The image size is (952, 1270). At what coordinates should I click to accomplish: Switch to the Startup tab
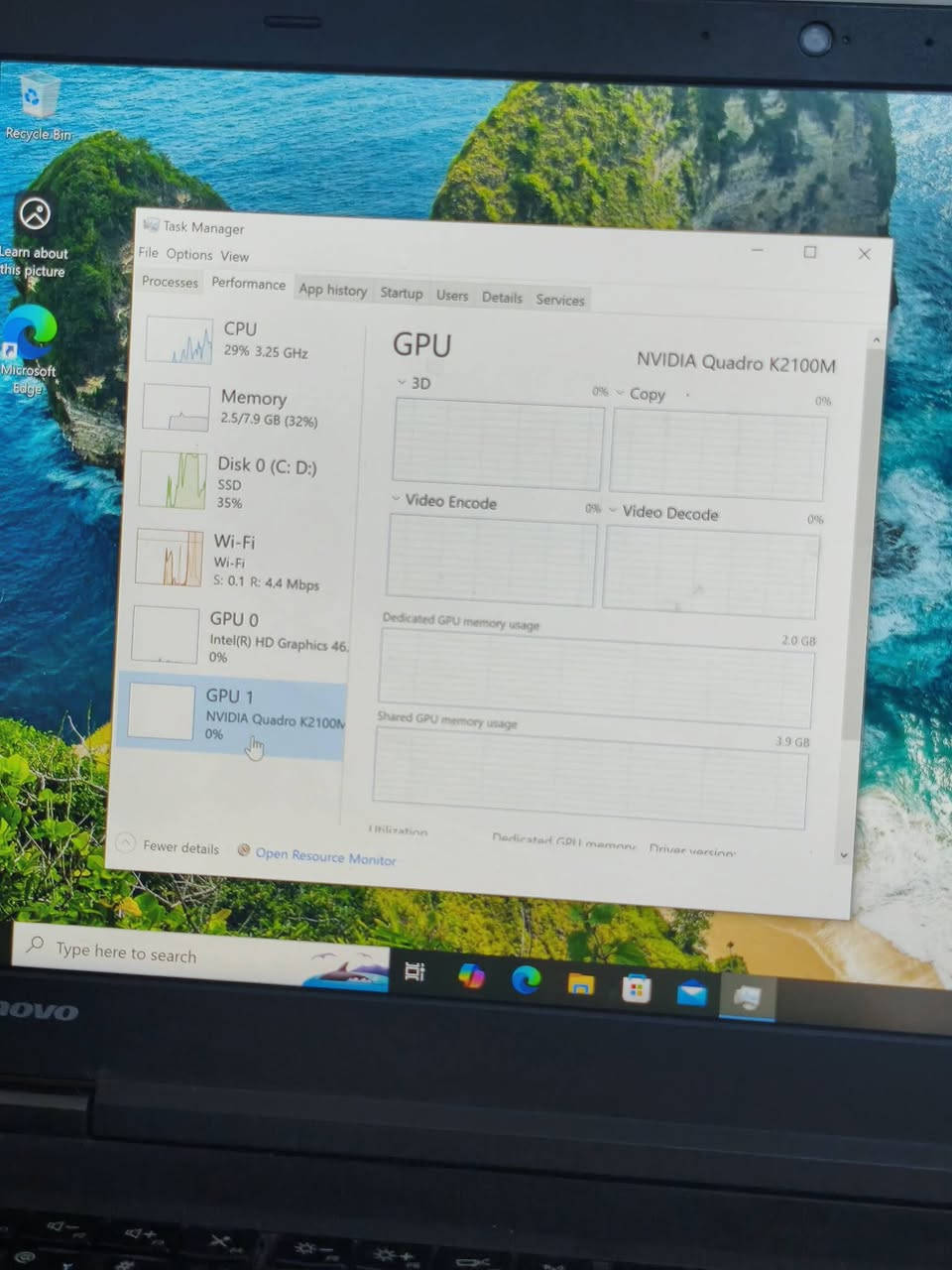(402, 293)
